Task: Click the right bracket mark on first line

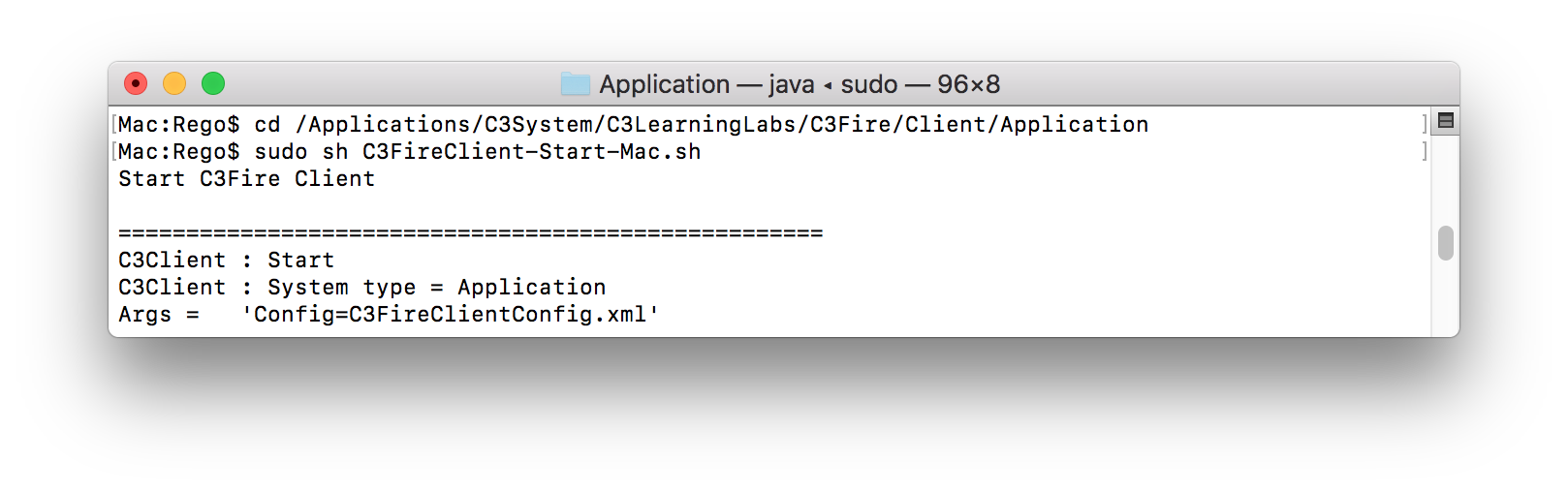Action: coord(1425,125)
